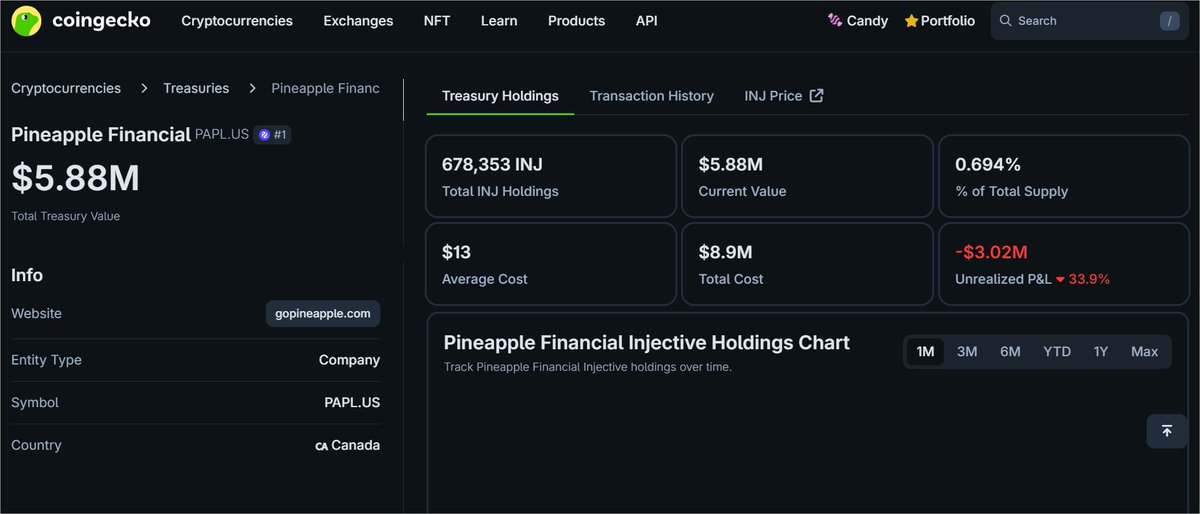Click the search magnifier icon

pyautogui.click(x=1006, y=21)
